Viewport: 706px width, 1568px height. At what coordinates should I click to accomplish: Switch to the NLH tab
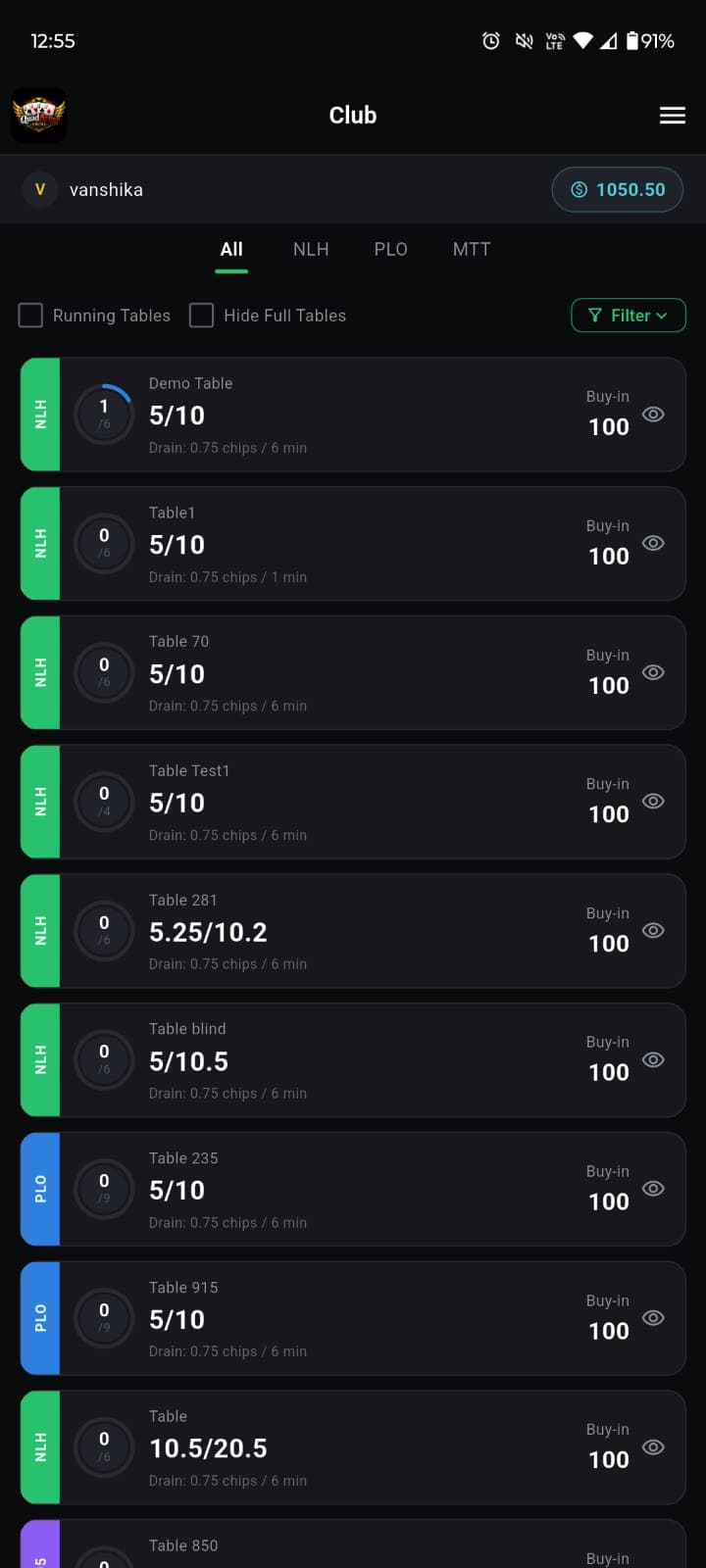point(311,249)
